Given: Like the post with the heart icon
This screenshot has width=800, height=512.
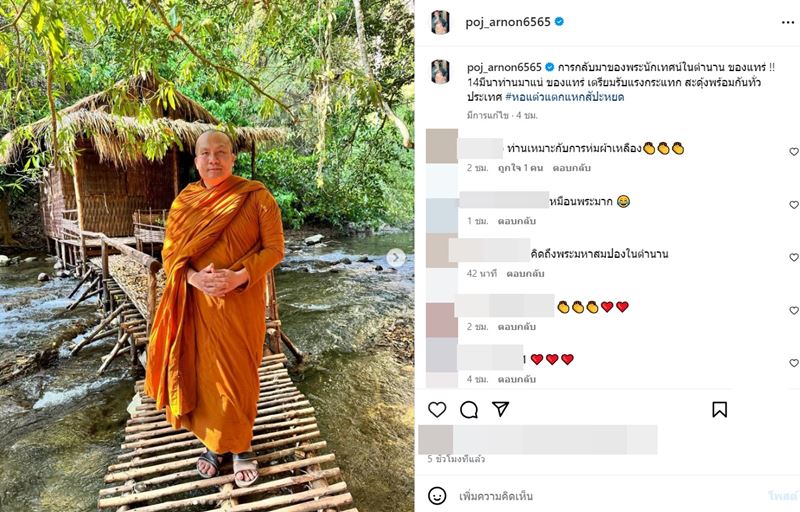Looking at the screenshot, I should click(437, 409).
